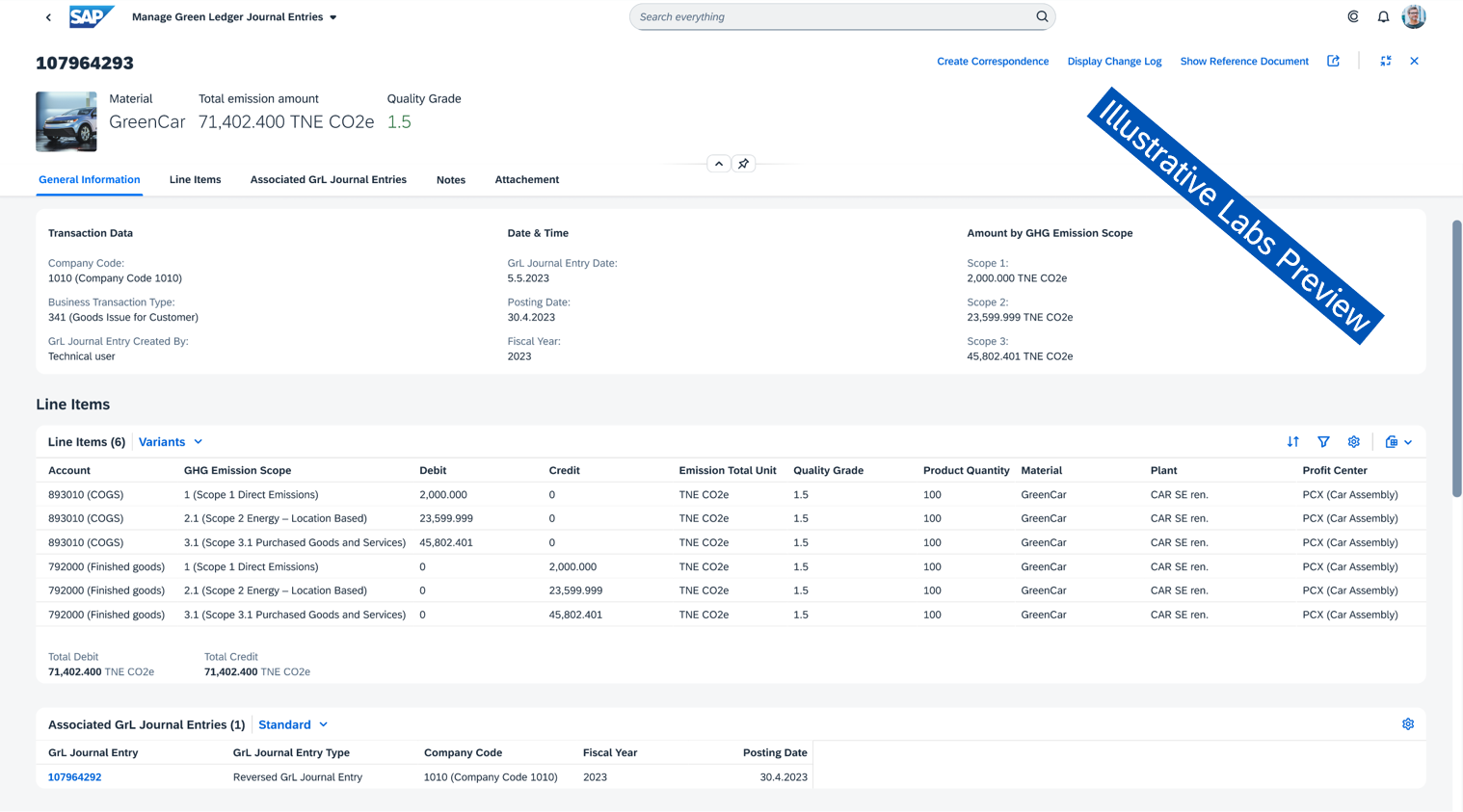
Task: Exit full screen mode icon
Action: click(1386, 61)
